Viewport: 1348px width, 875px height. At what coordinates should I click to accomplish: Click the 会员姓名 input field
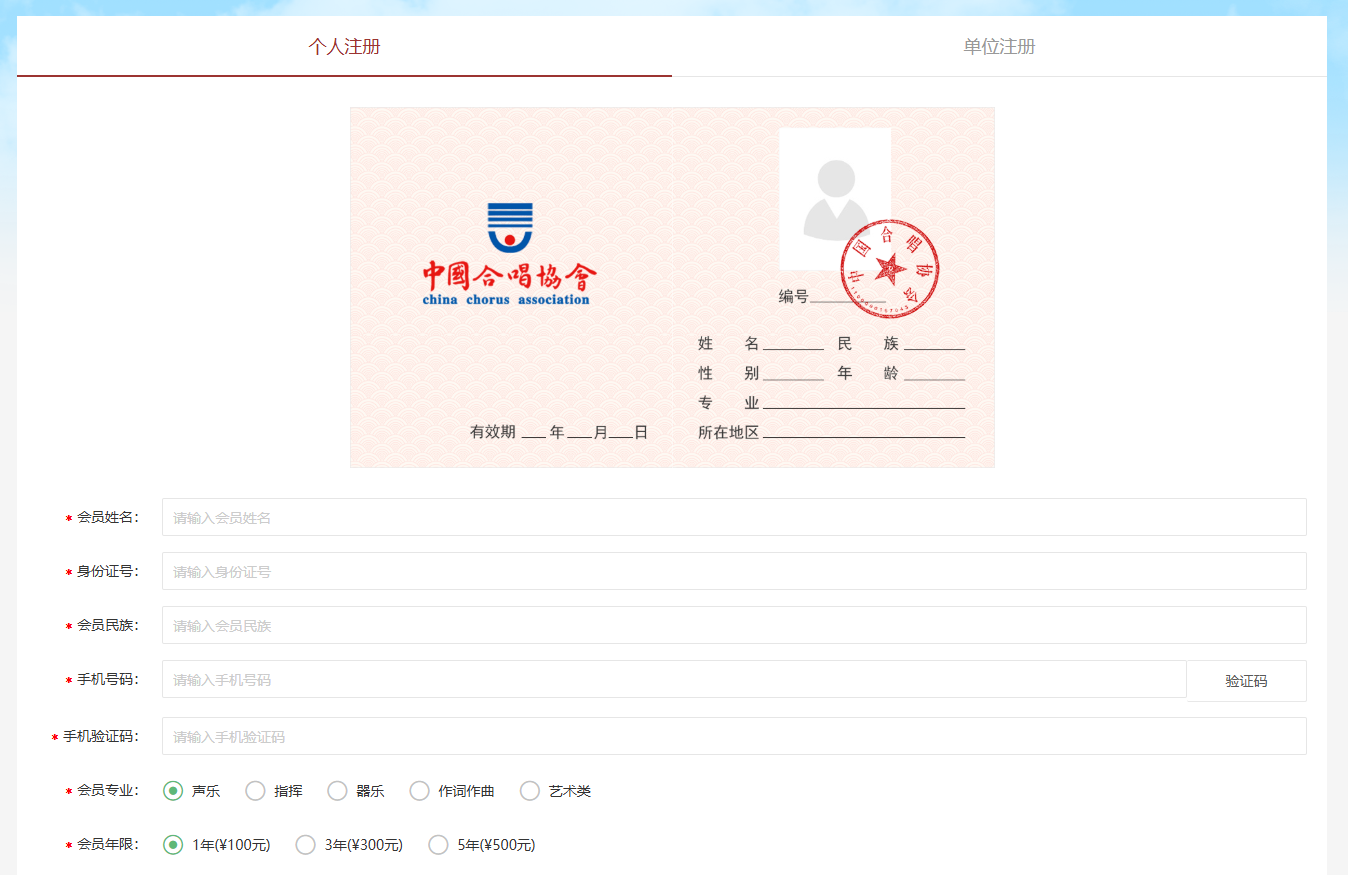(733, 517)
